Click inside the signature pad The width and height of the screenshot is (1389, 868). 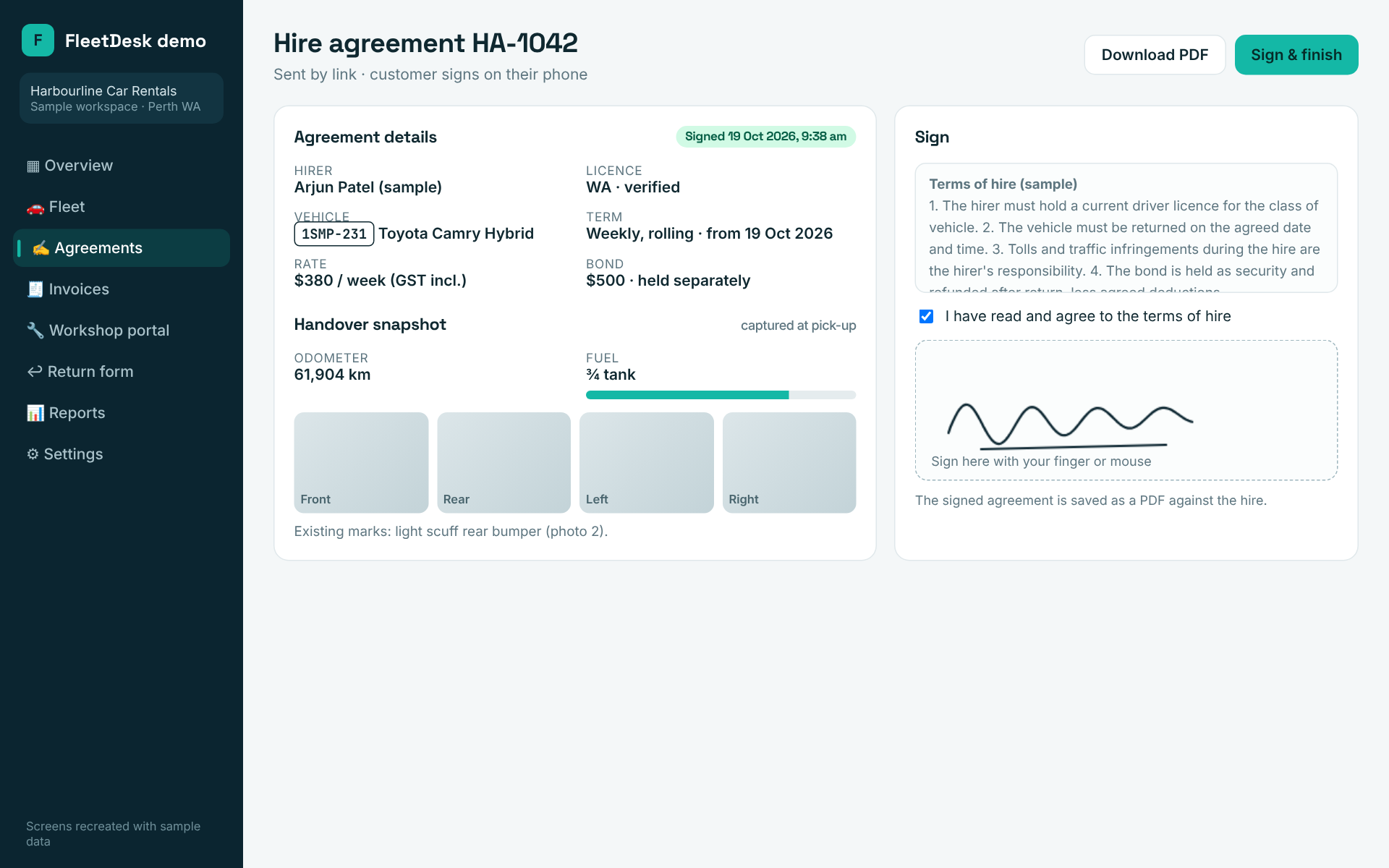(1126, 410)
